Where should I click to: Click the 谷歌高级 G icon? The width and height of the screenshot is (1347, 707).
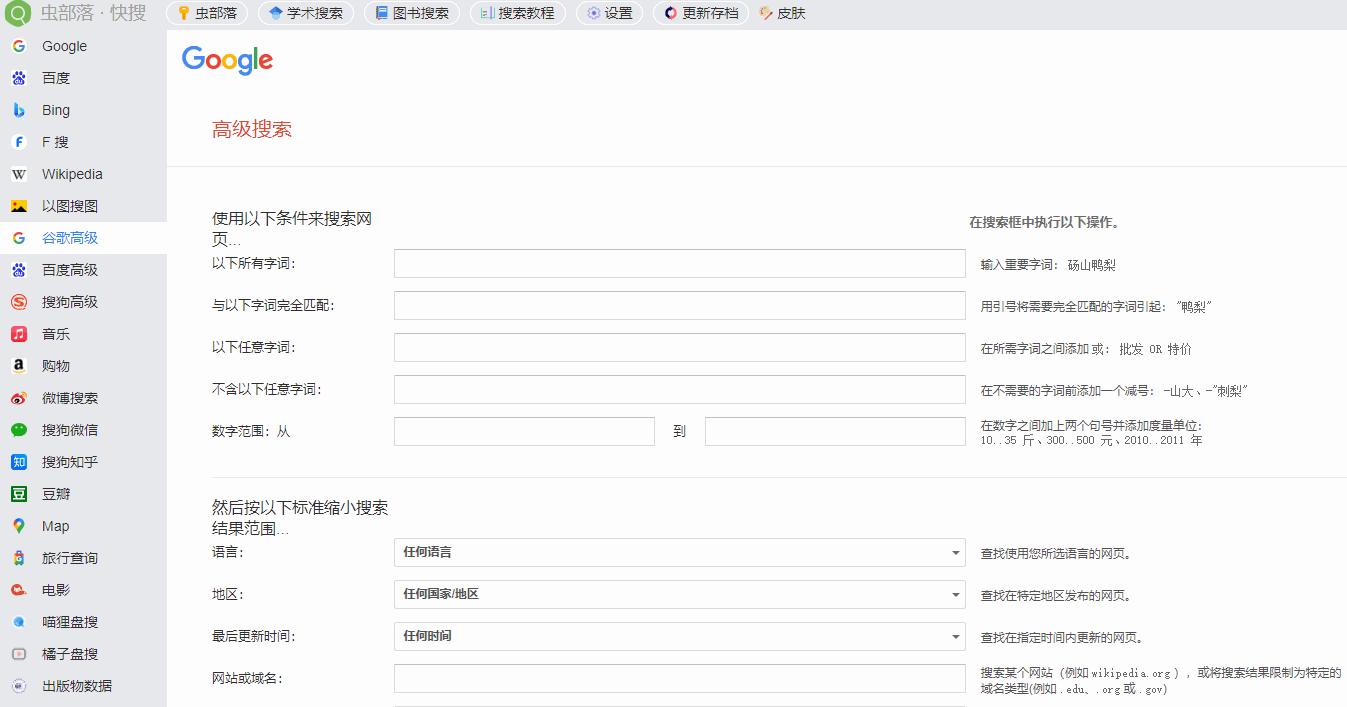19,238
